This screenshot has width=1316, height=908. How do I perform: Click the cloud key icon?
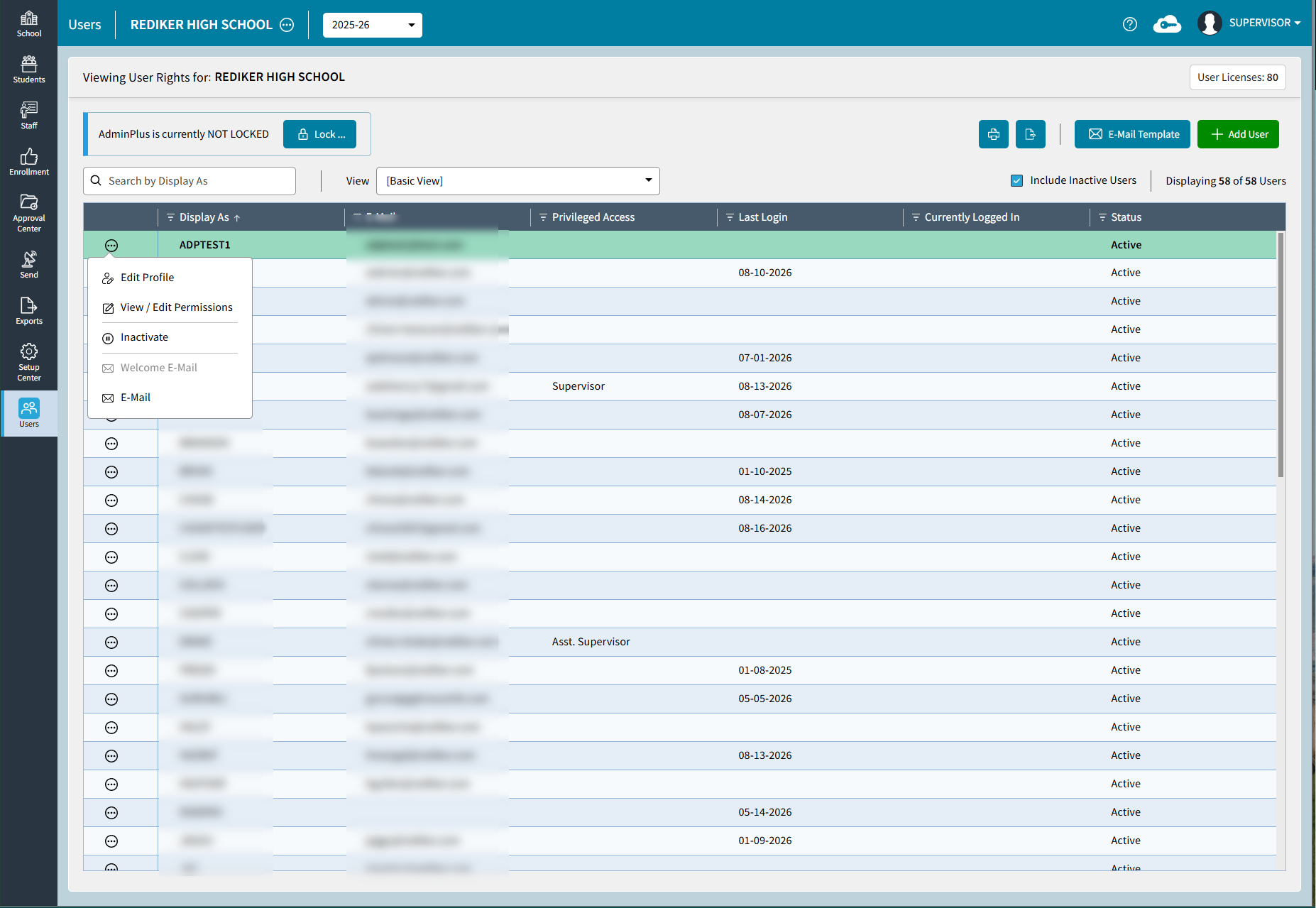(1167, 24)
